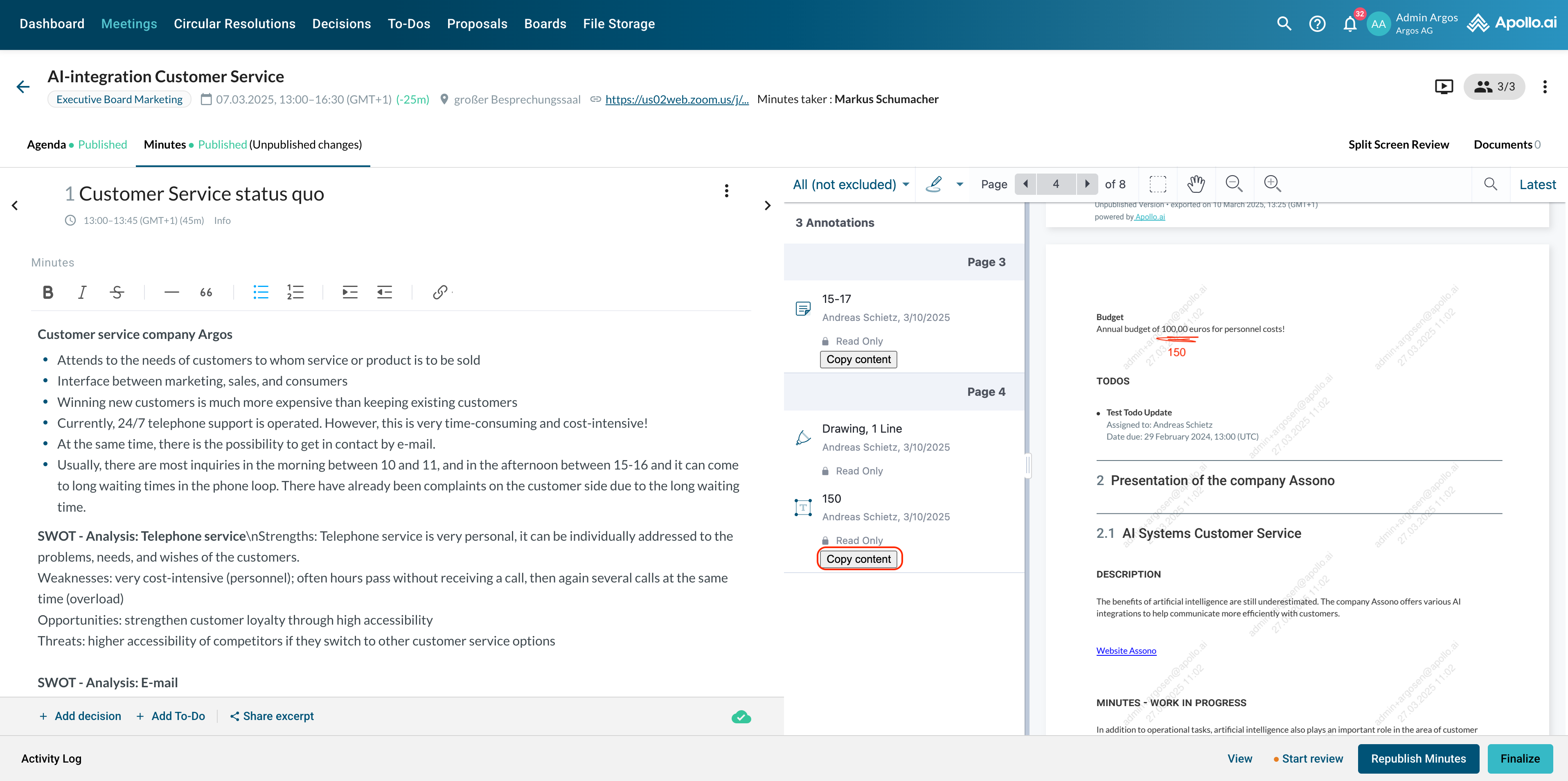This screenshot has height=781, width=1568.
Task: Toggle the numbered list formatting
Action: pos(295,292)
